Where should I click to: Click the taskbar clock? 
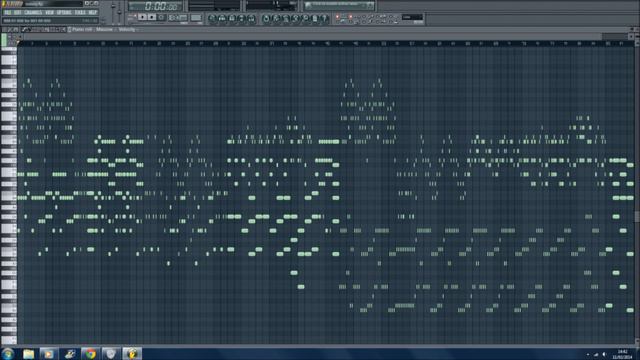[x=622, y=354]
